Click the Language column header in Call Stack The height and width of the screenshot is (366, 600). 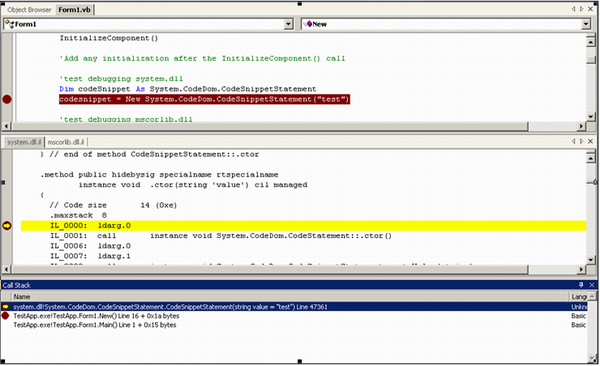click(x=579, y=297)
